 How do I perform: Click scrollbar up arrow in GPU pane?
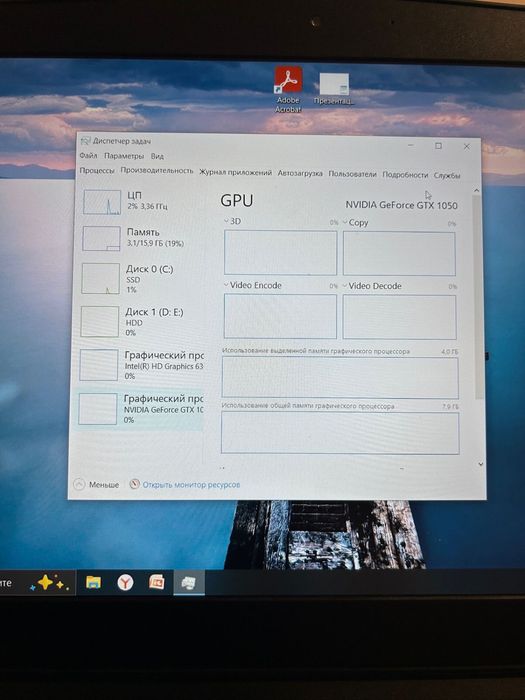point(476,191)
